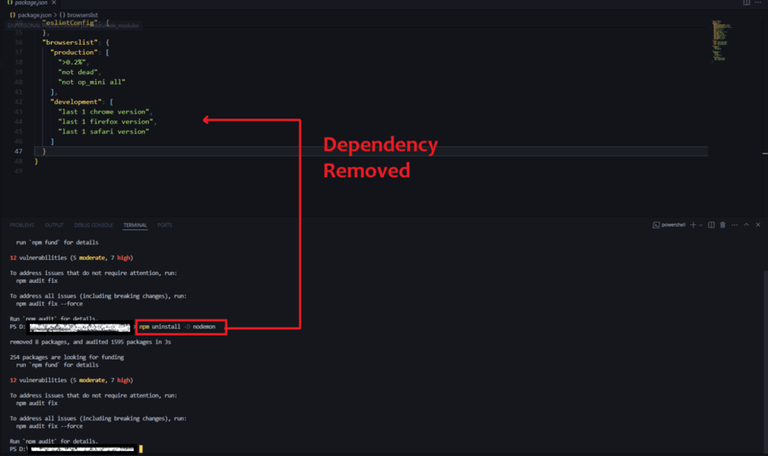Viewport: 768px width, 456px height.
Task: Open editor More Actions ellipsis menu
Action: tap(759, 3)
